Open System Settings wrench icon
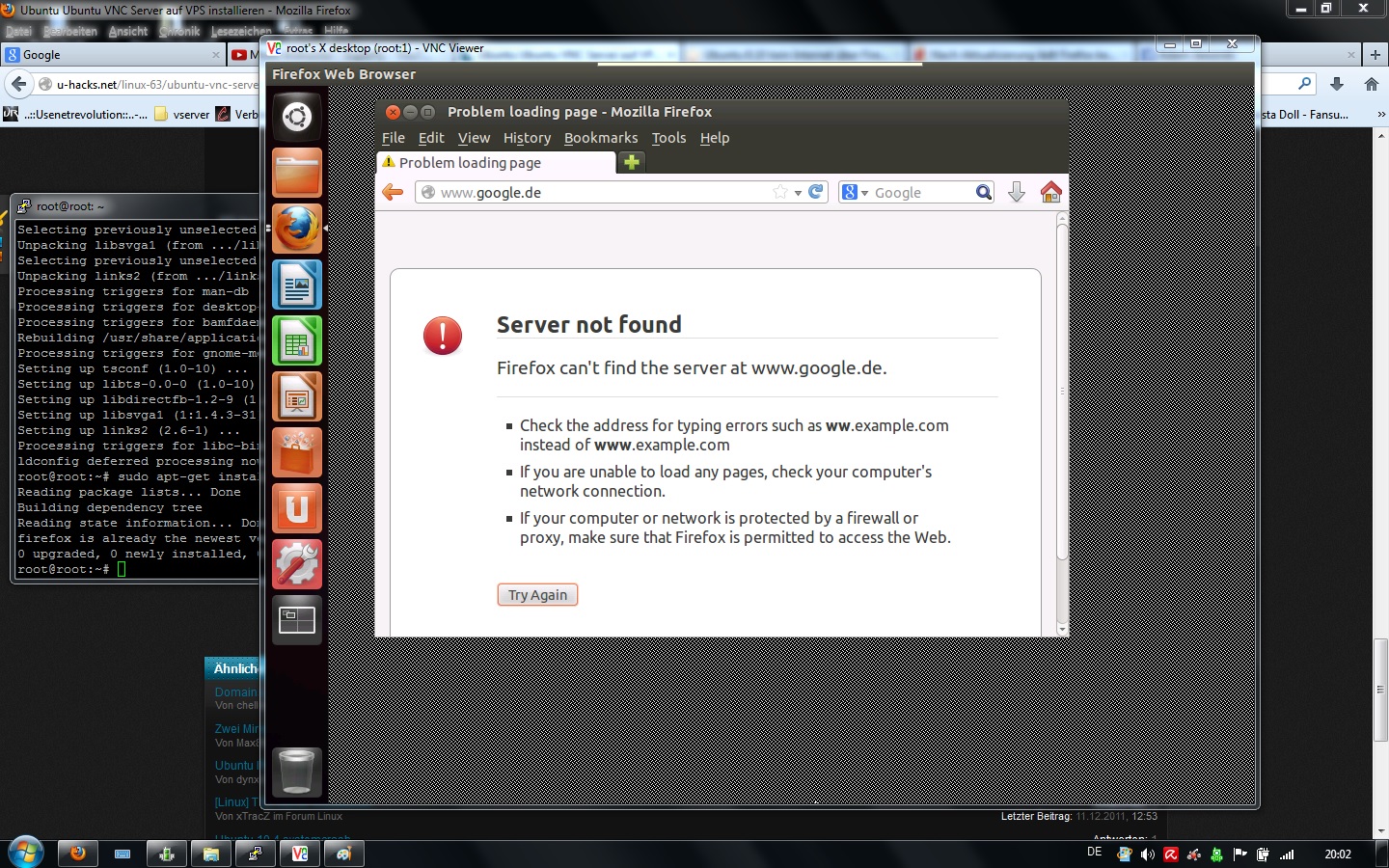This screenshot has height=868, width=1389. pos(296,564)
